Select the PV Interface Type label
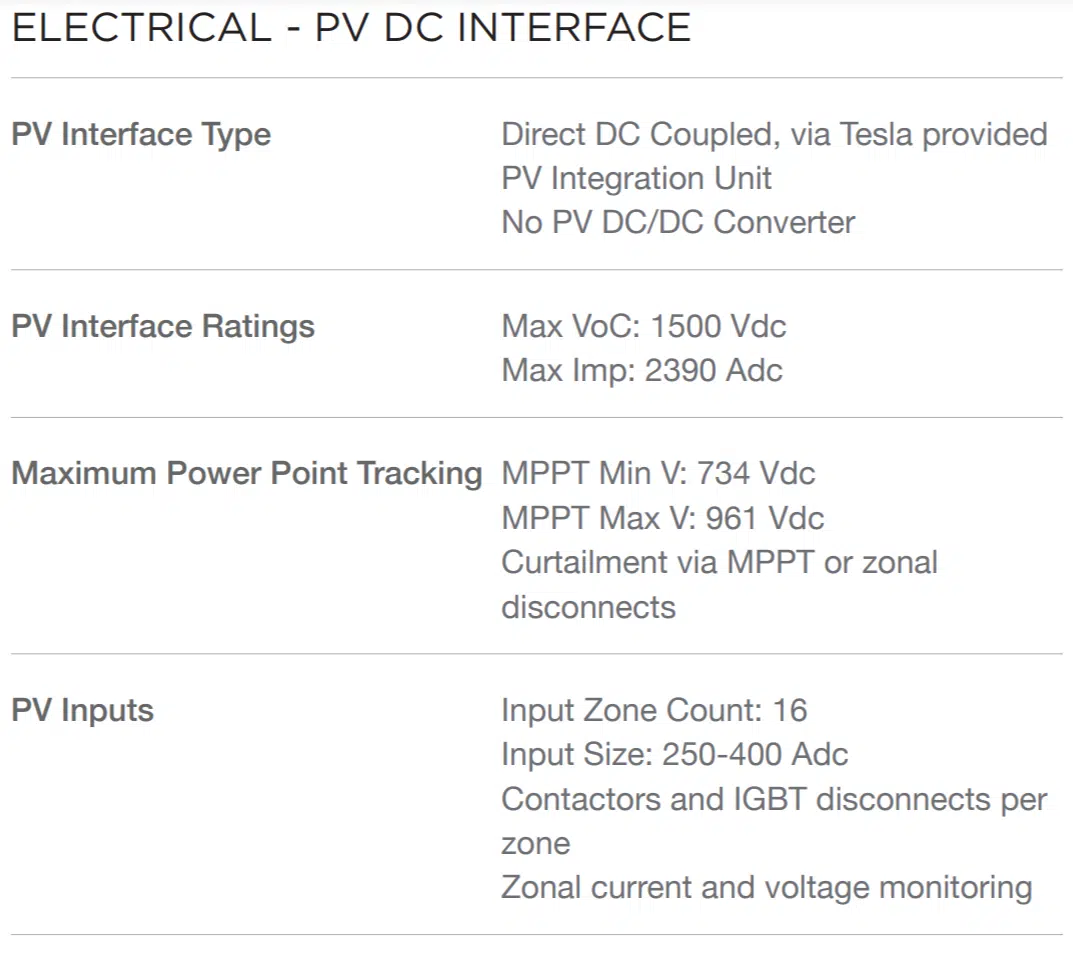 click(141, 134)
